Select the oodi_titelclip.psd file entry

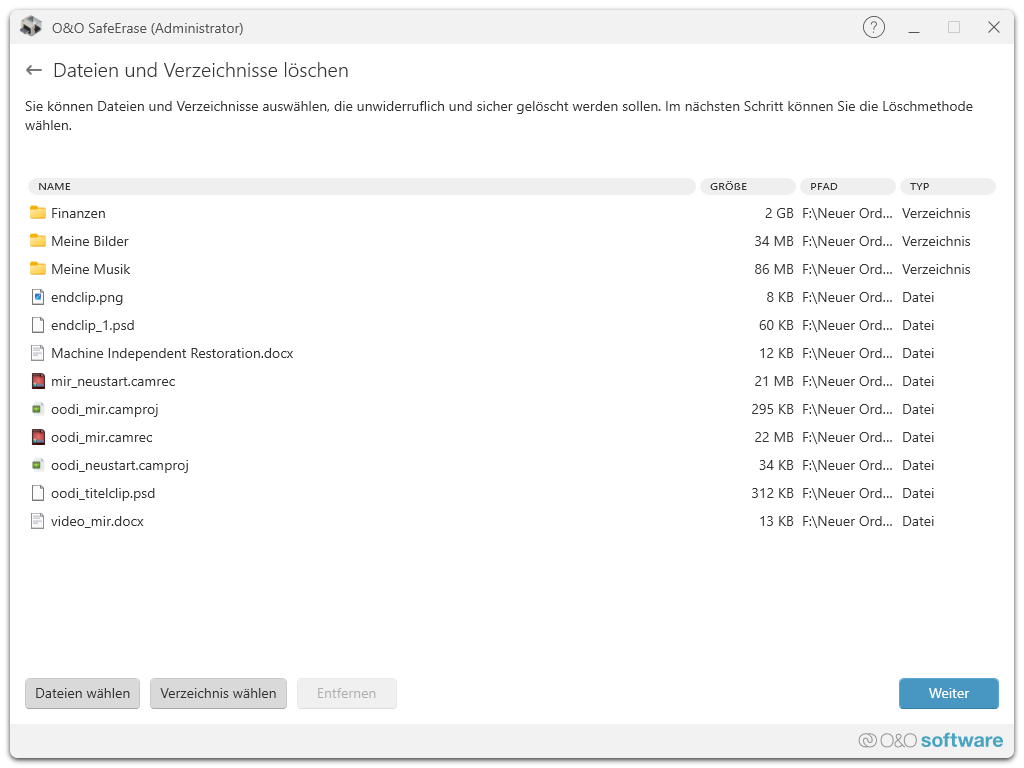point(103,493)
